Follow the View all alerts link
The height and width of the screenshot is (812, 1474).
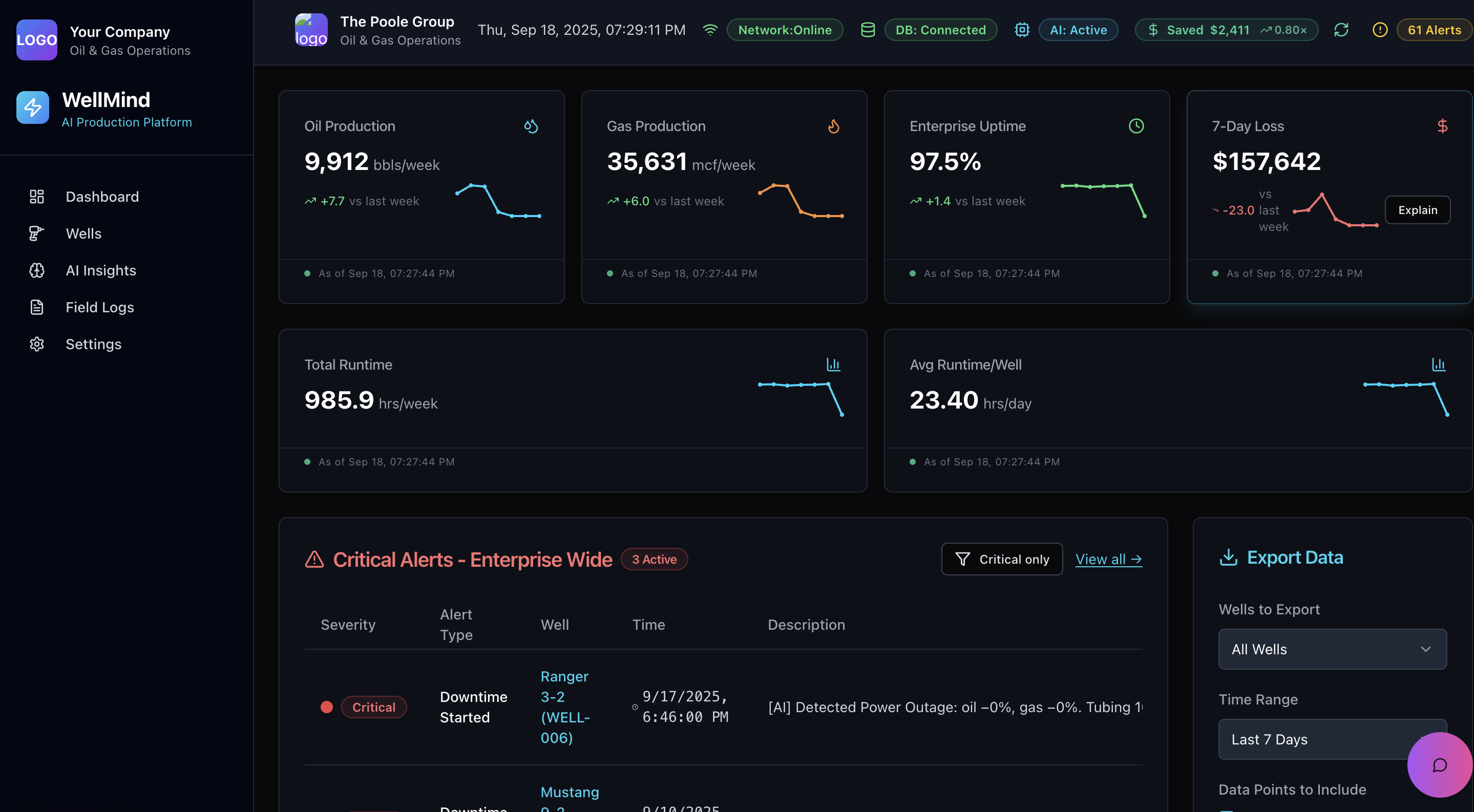coord(1108,559)
